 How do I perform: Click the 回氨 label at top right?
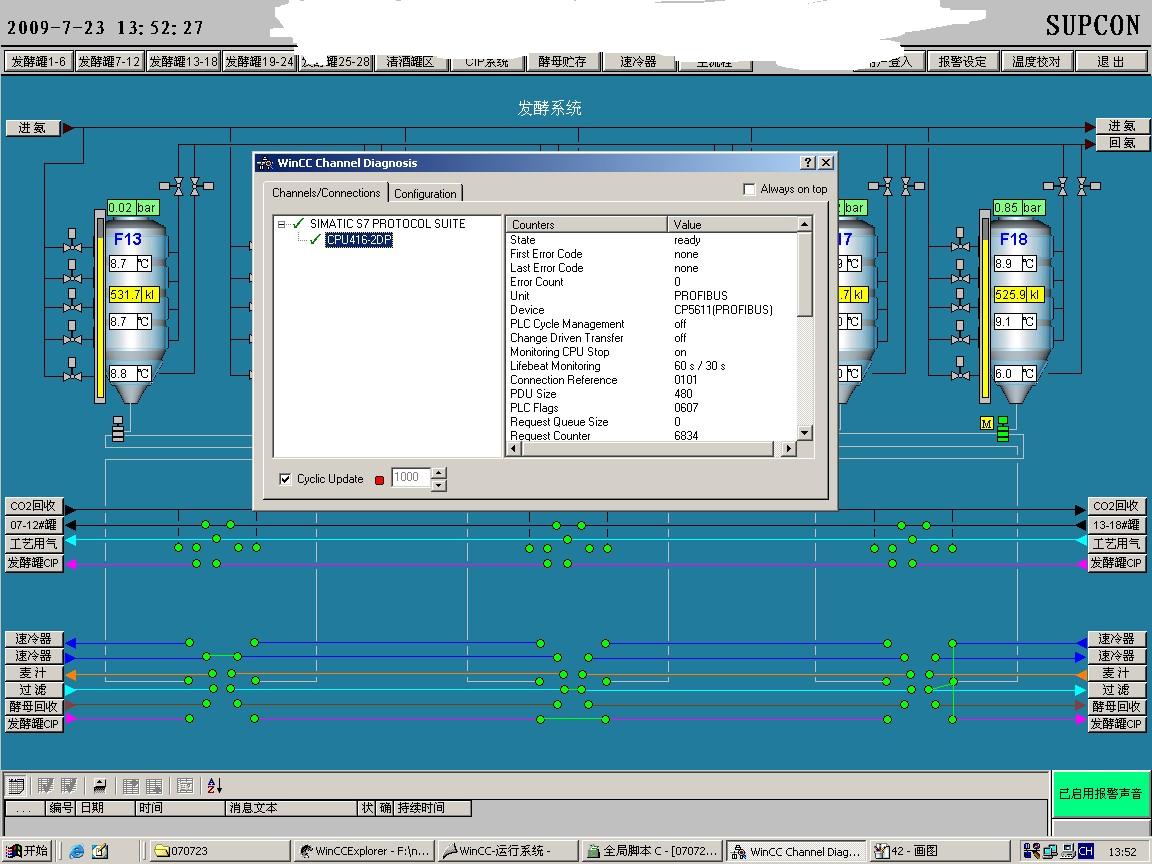coord(1122,143)
